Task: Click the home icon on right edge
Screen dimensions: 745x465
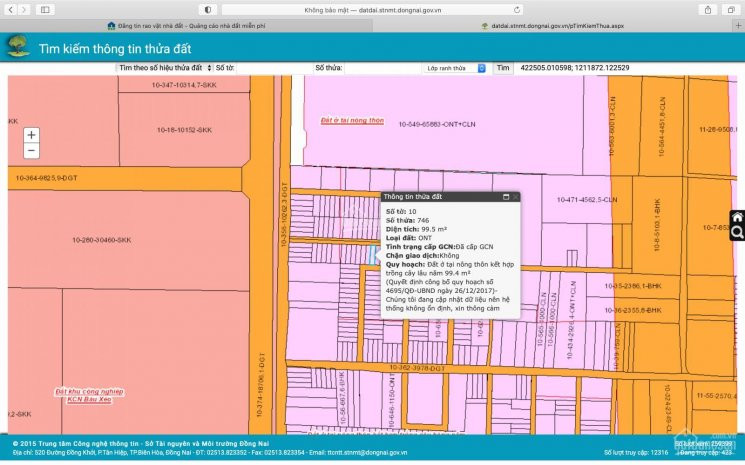Action: click(x=737, y=218)
